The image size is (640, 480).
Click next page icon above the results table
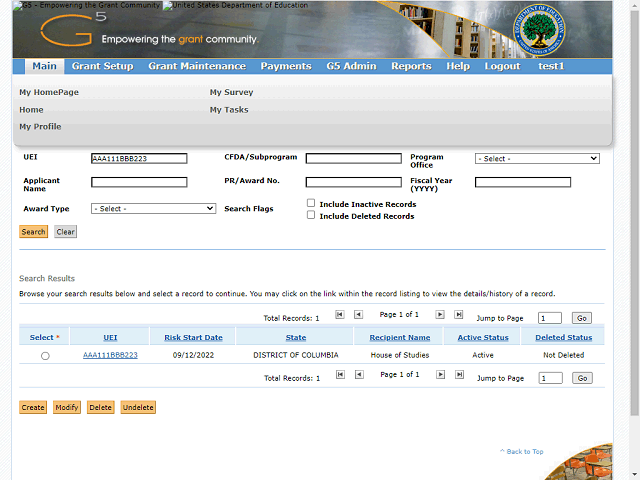[441, 314]
